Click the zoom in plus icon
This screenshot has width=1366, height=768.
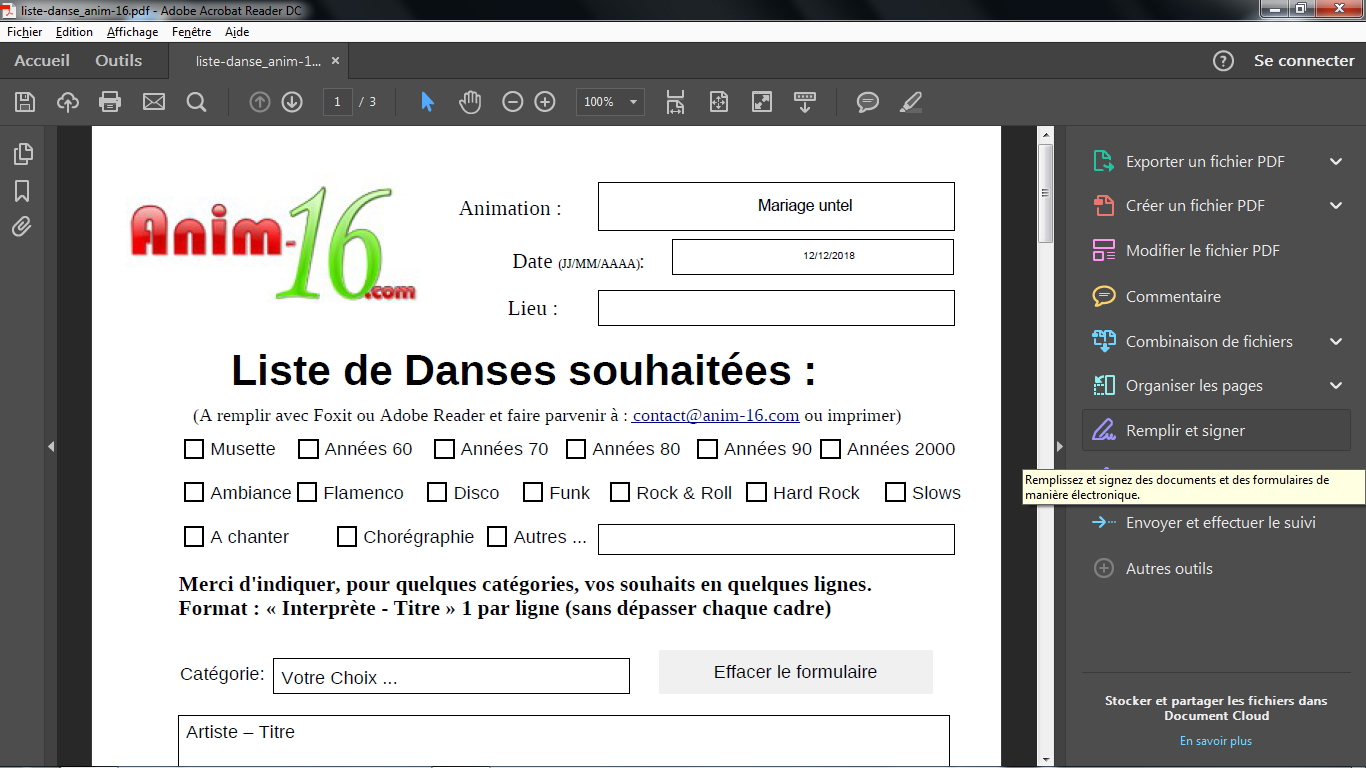point(544,102)
